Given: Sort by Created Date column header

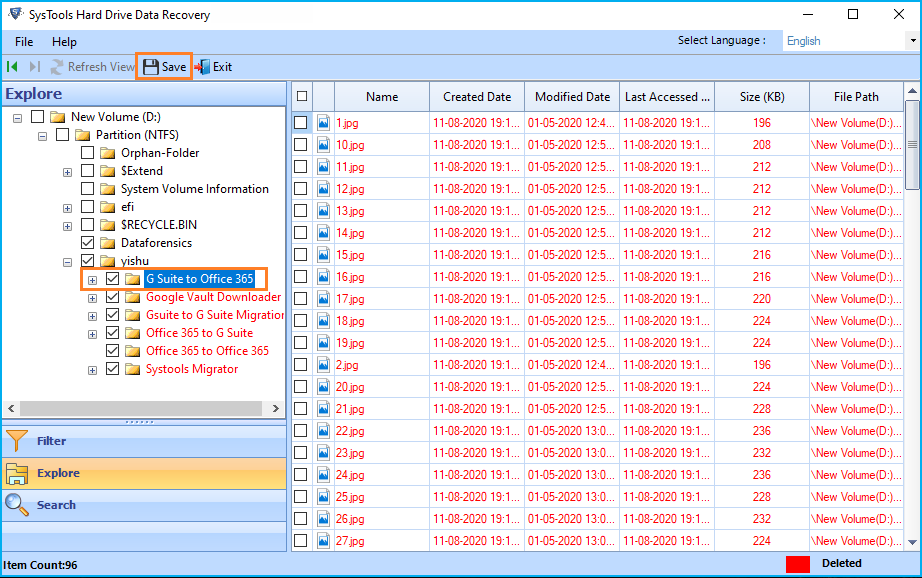Looking at the screenshot, I should point(477,96).
